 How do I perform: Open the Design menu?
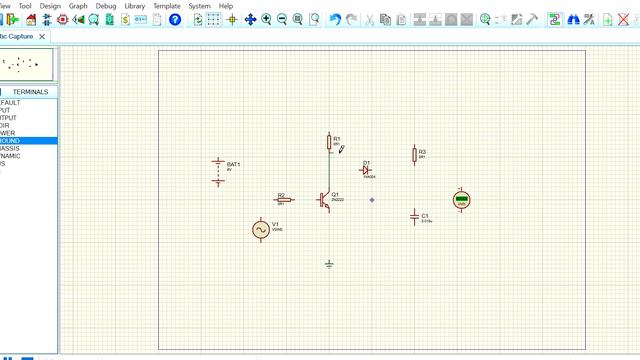click(50, 6)
